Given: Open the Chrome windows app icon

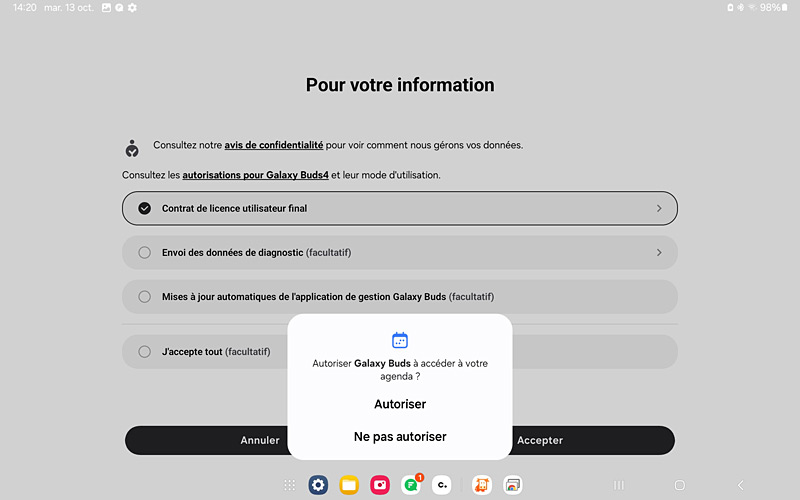Looking at the screenshot, I should tap(513, 485).
